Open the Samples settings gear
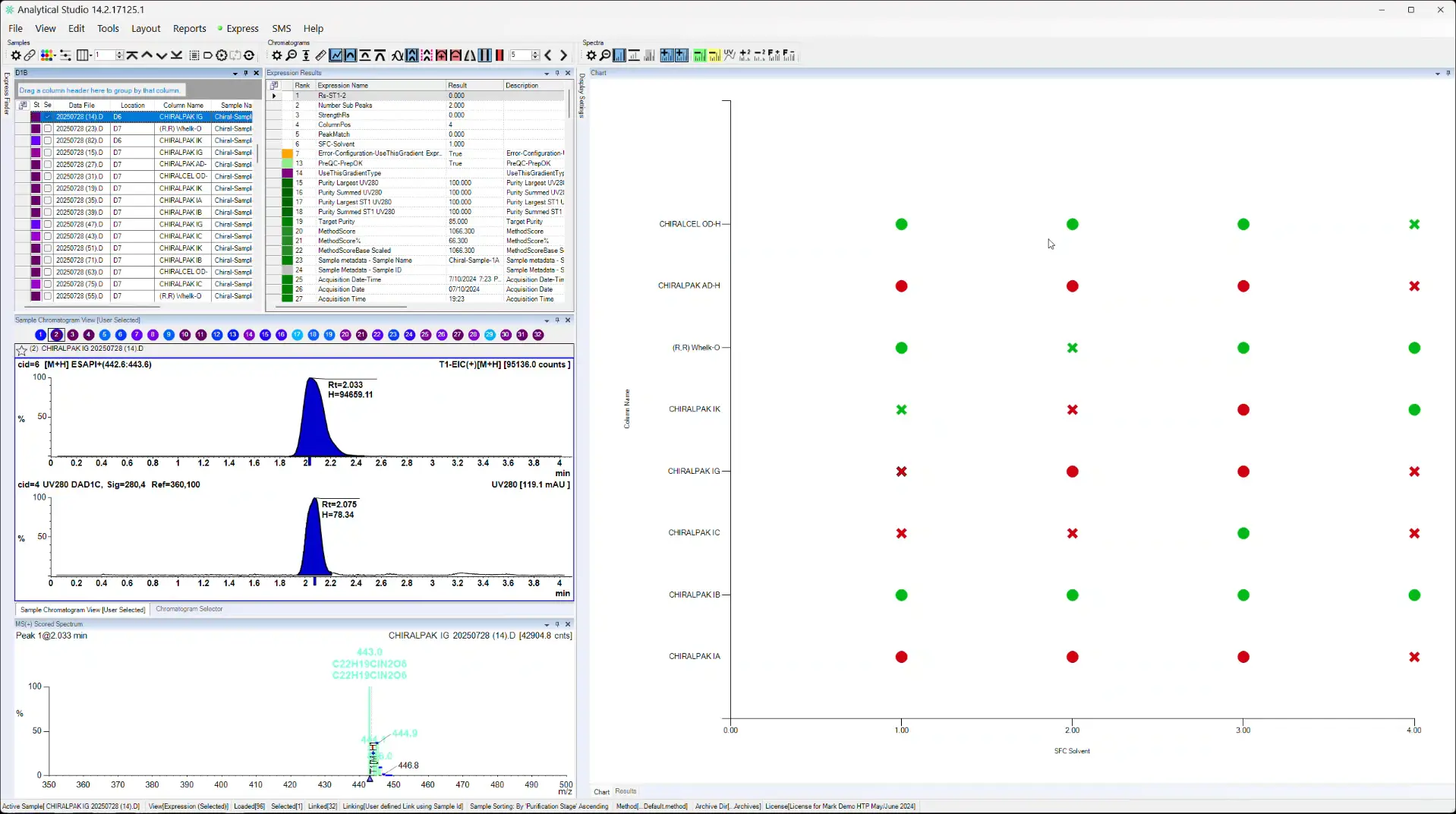 (x=16, y=55)
